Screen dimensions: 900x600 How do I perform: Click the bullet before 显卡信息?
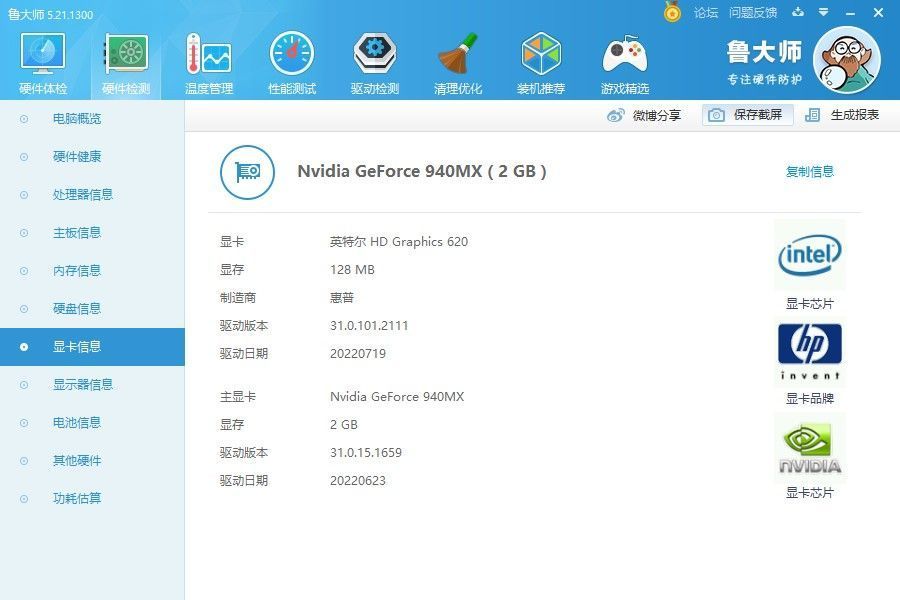(x=24, y=347)
